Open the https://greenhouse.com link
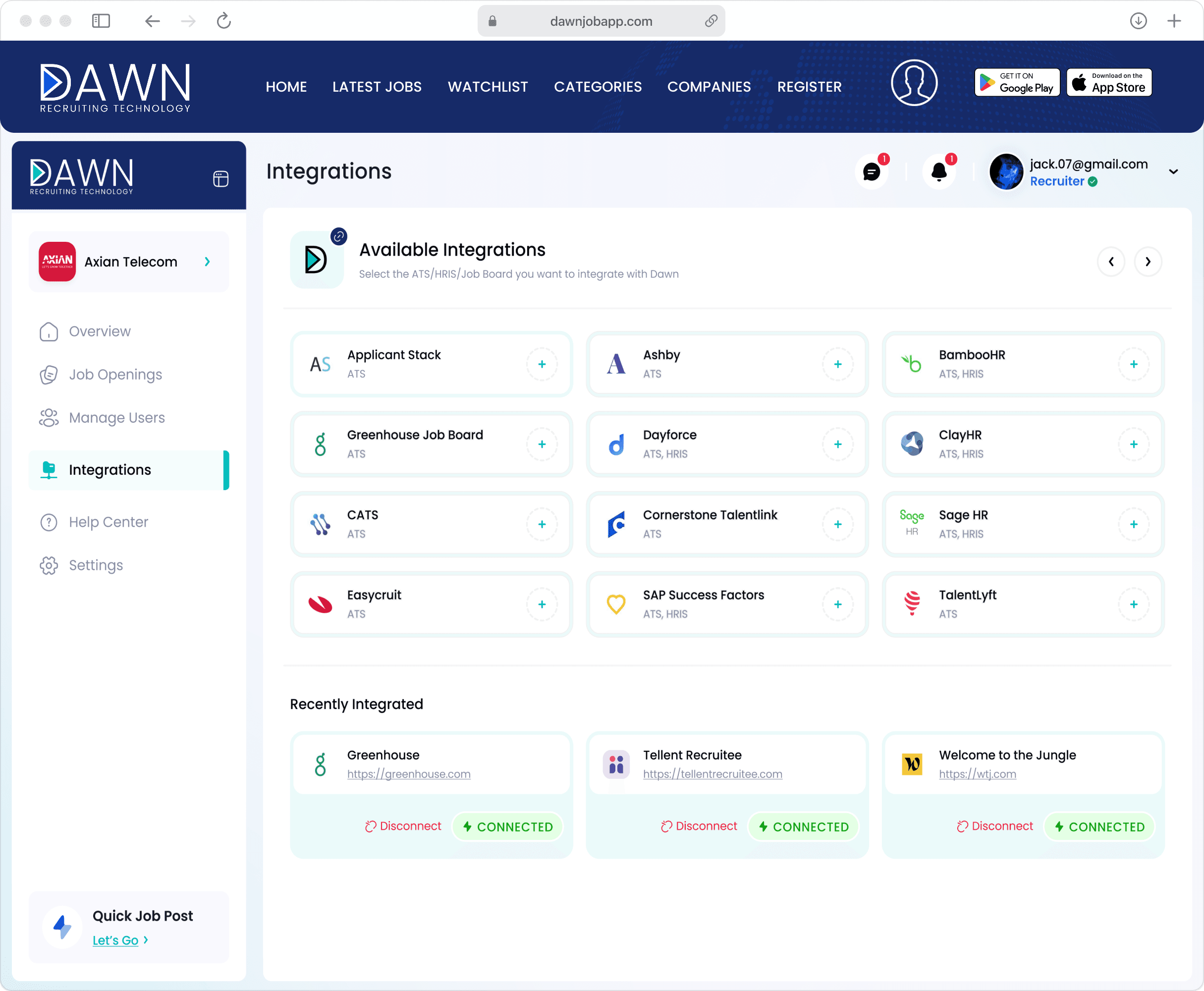 point(409,774)
